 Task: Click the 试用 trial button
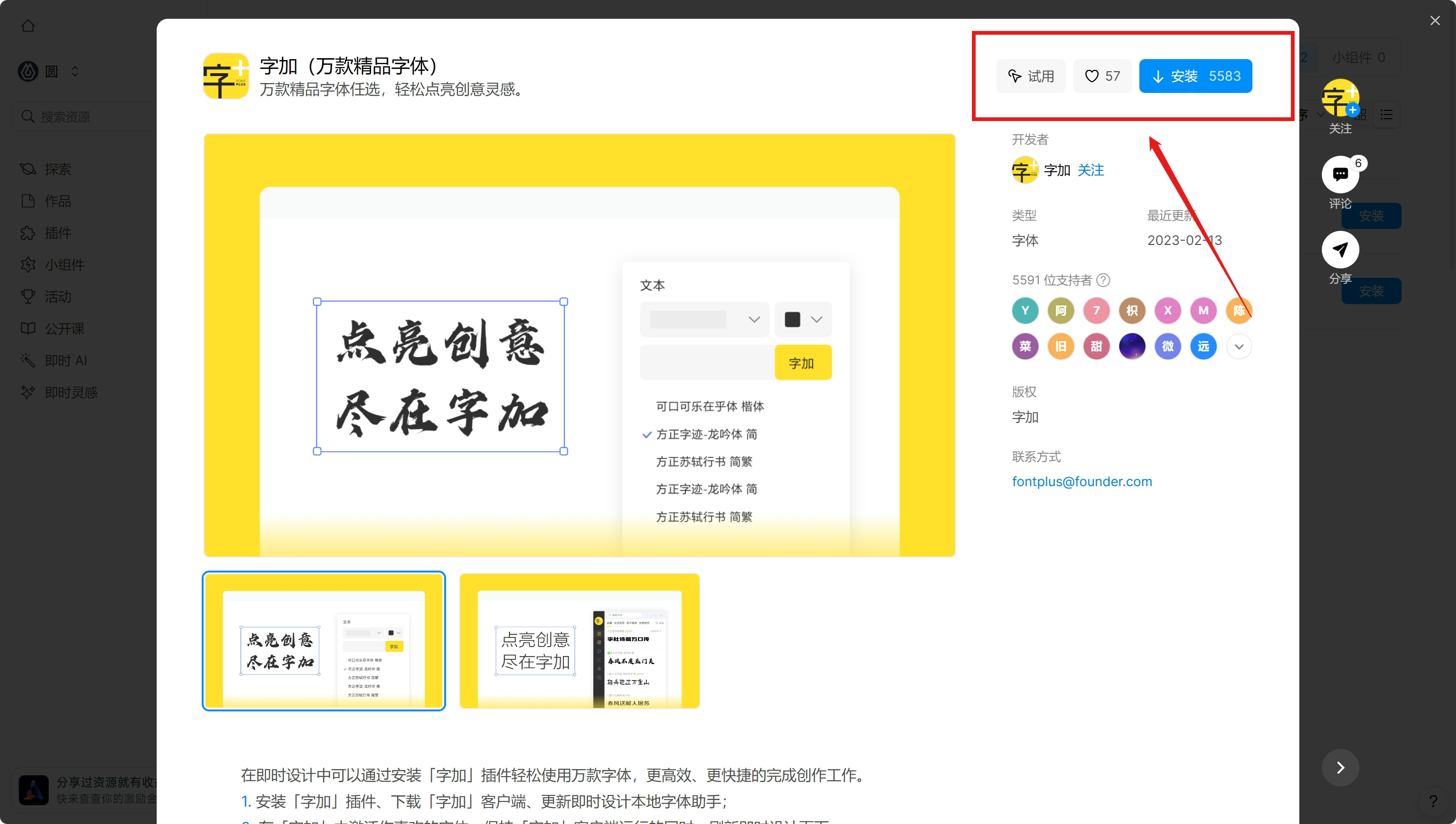point(1031,76)
